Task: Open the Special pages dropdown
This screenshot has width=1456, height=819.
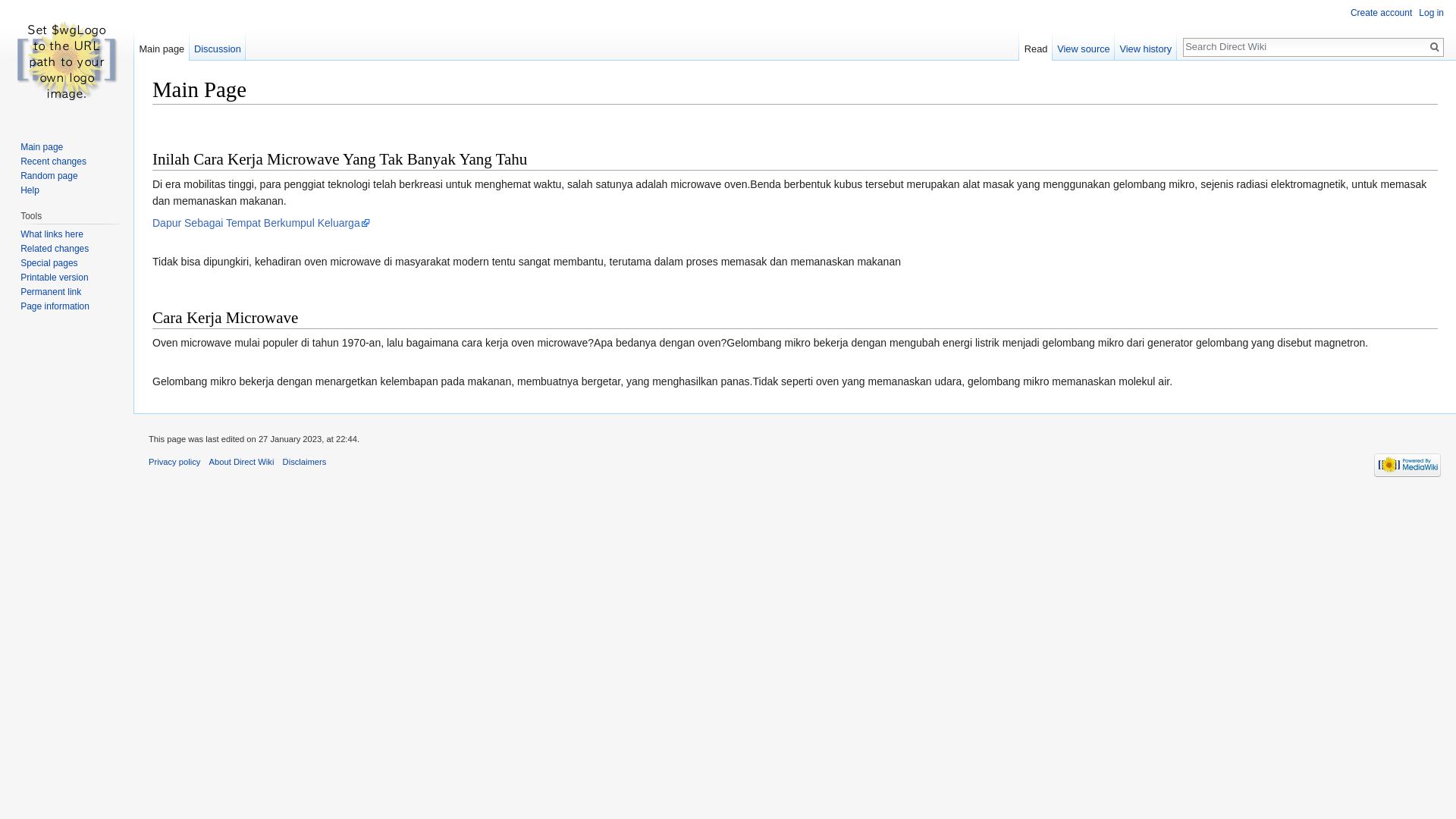Action: click(49, 263)
